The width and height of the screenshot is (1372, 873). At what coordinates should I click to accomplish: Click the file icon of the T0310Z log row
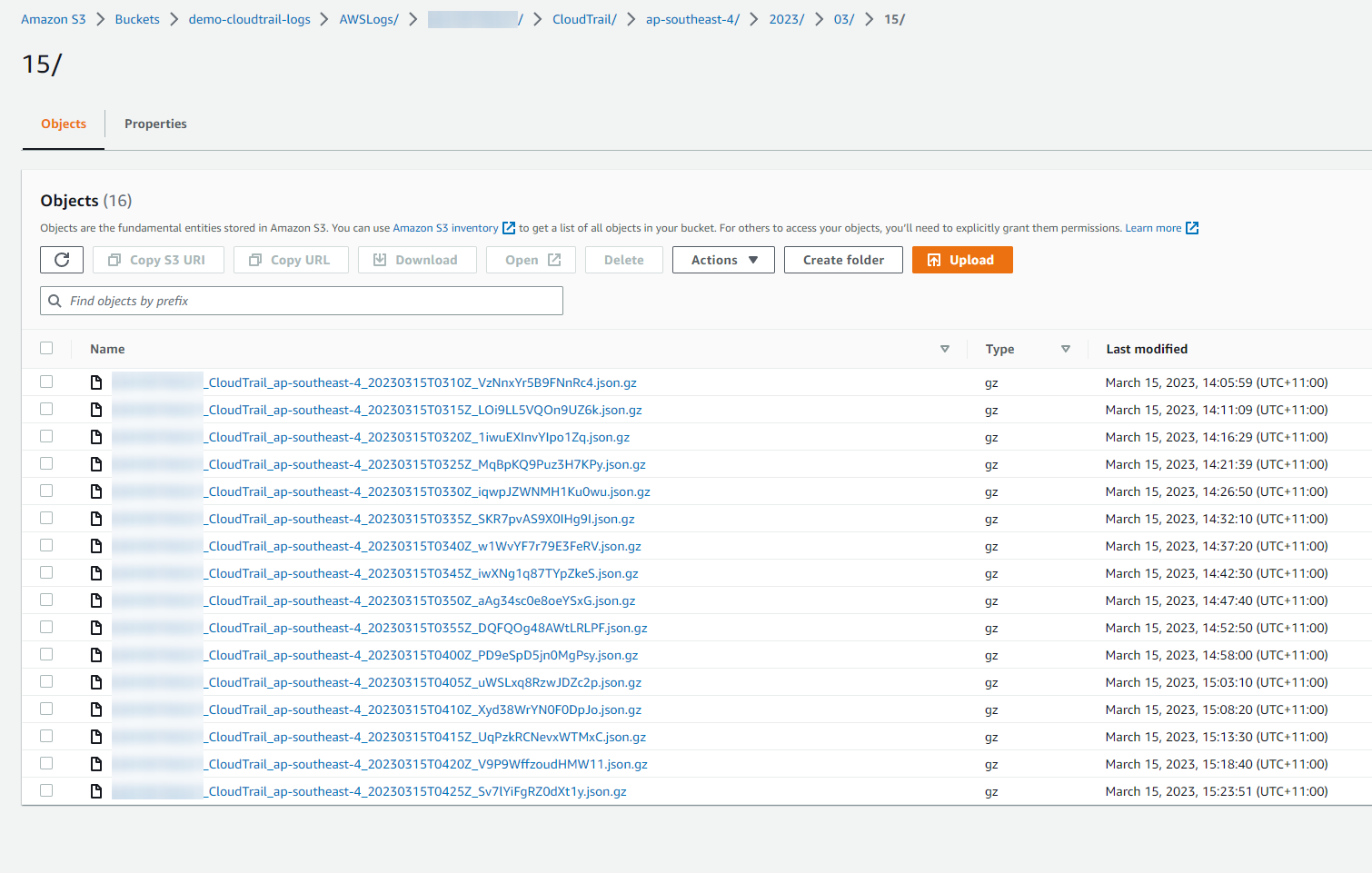[96, 382]
